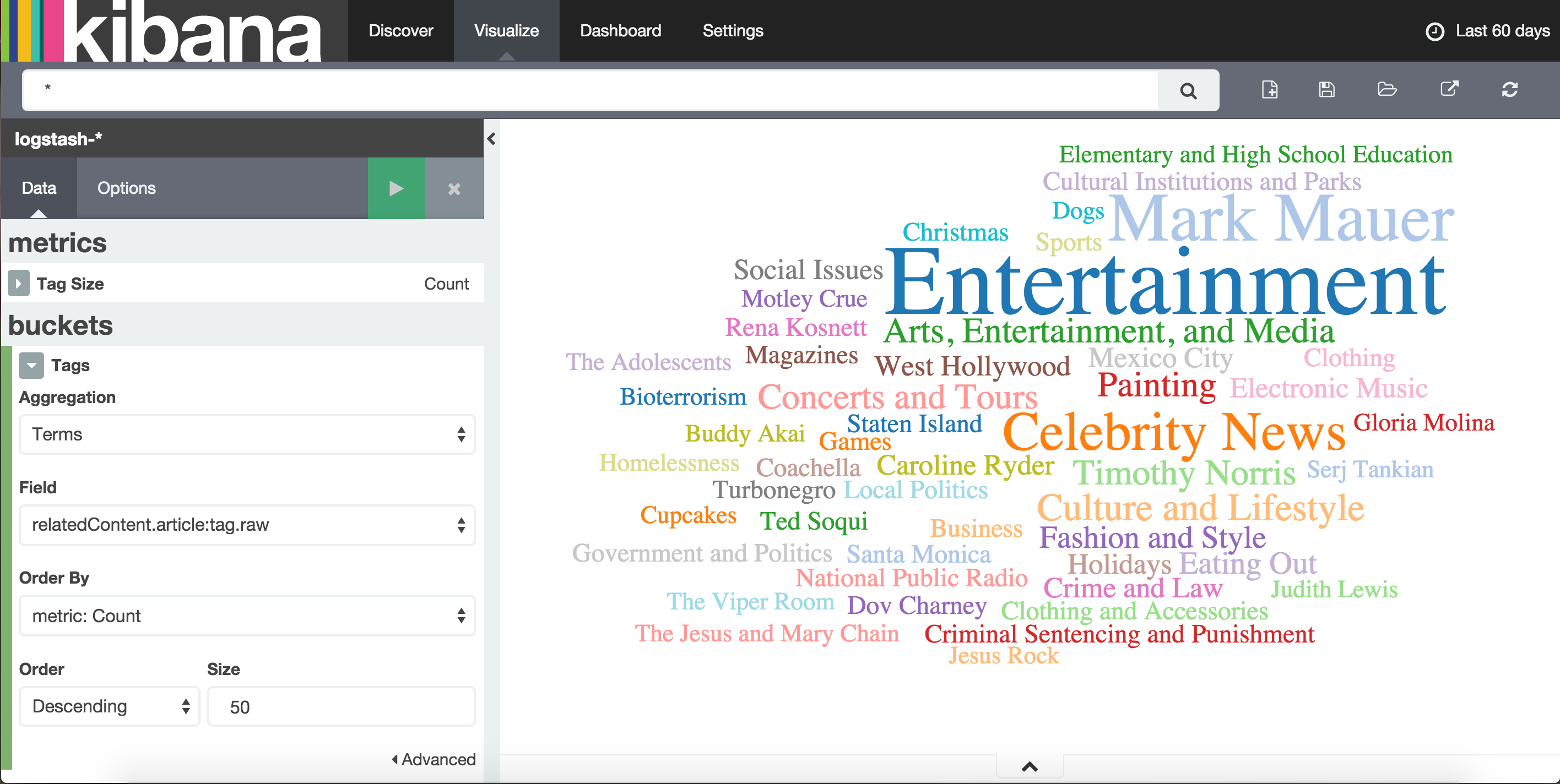Click the Ted Soqui tag
Screen dimensions: 1560x784
(x=814, y=521)
